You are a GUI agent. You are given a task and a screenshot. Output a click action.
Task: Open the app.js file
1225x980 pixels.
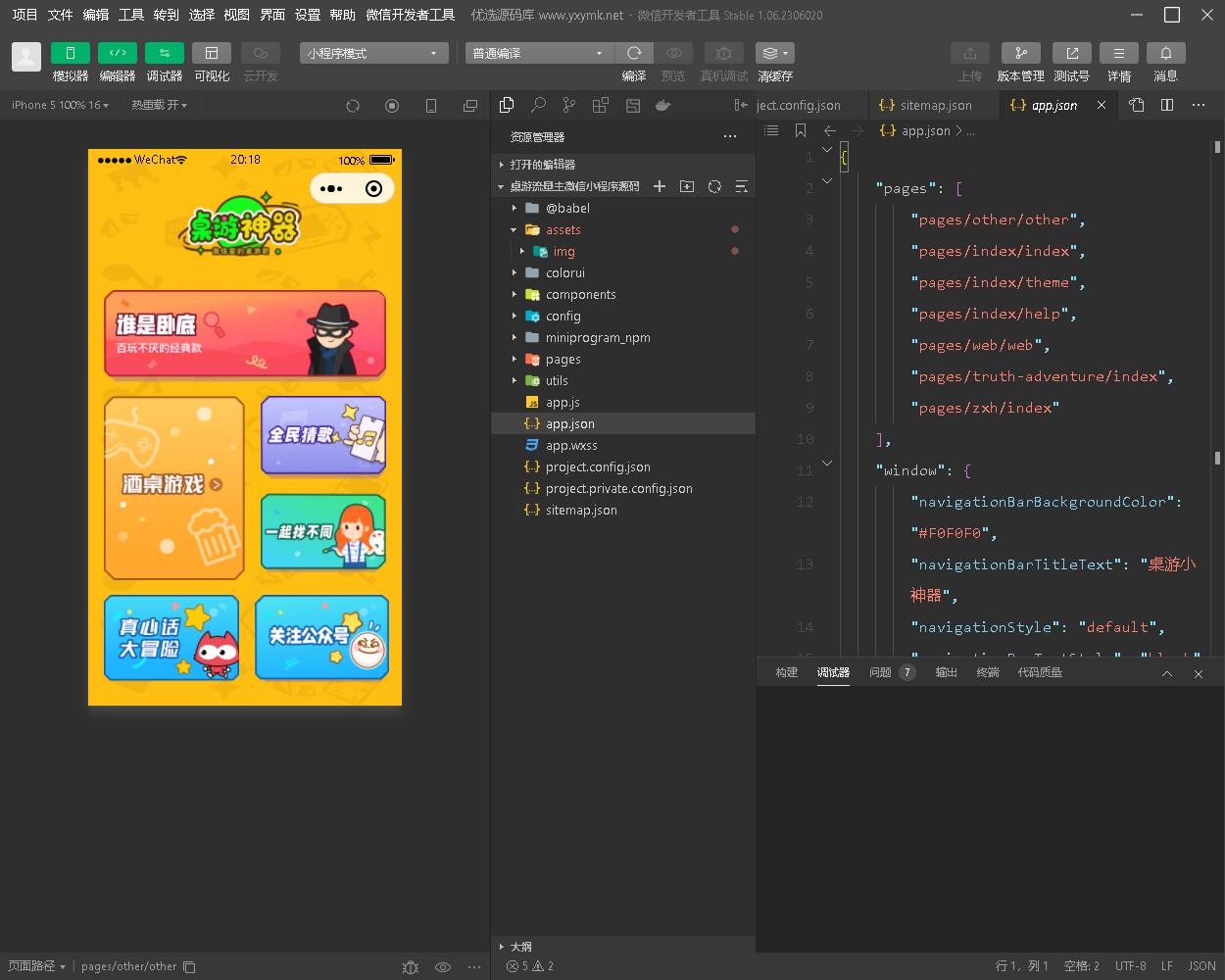click(623, 402)
